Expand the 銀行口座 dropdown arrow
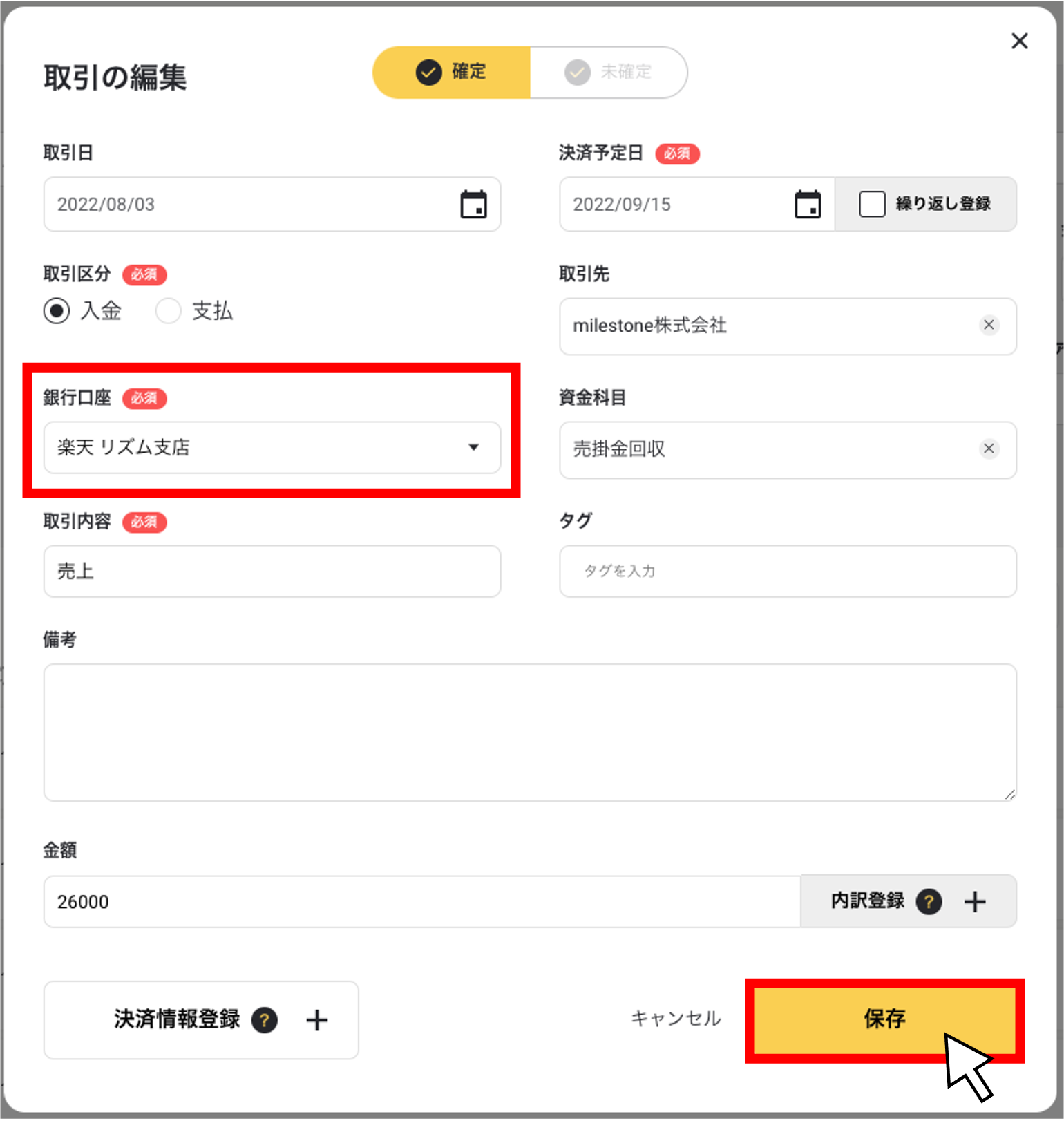The width and height of the screenshot is (1064, 1121). 474,447
